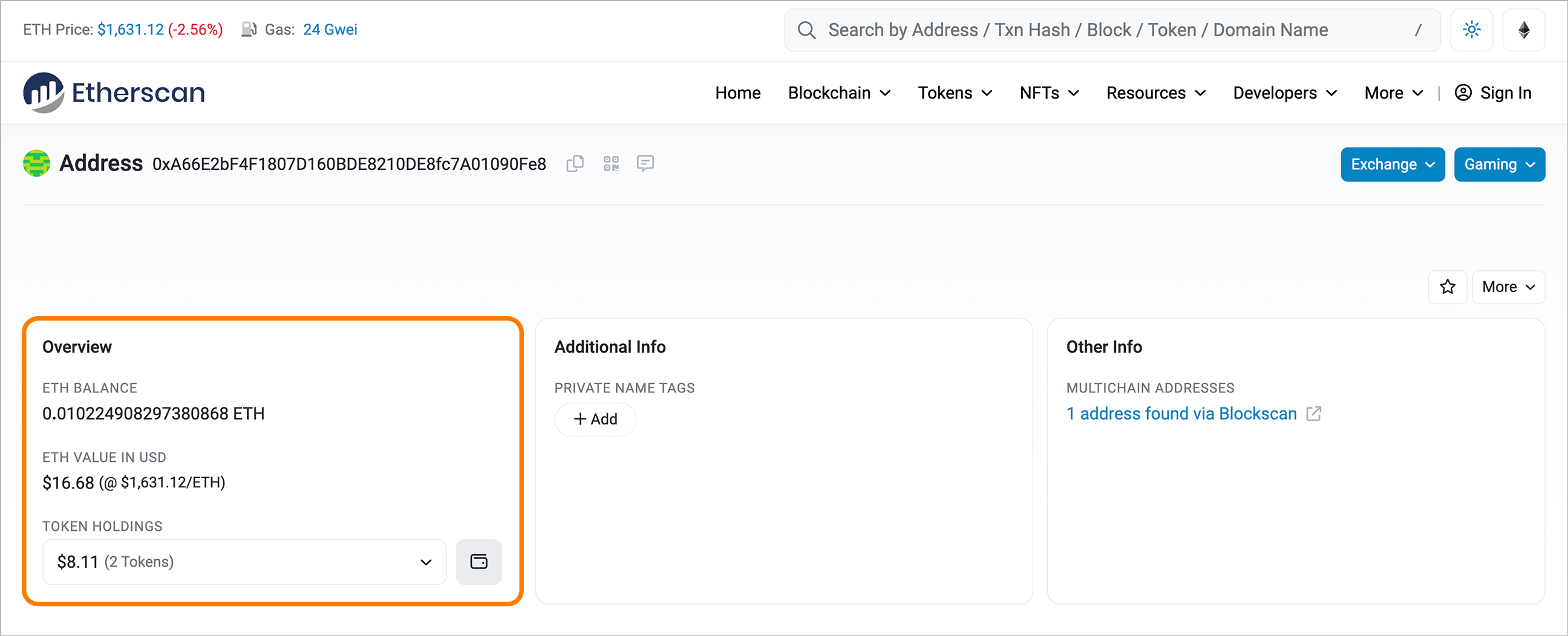Open the wallet token holdings page icon
The width and height of the screenshot is (1568, 636).
(479, 562)
